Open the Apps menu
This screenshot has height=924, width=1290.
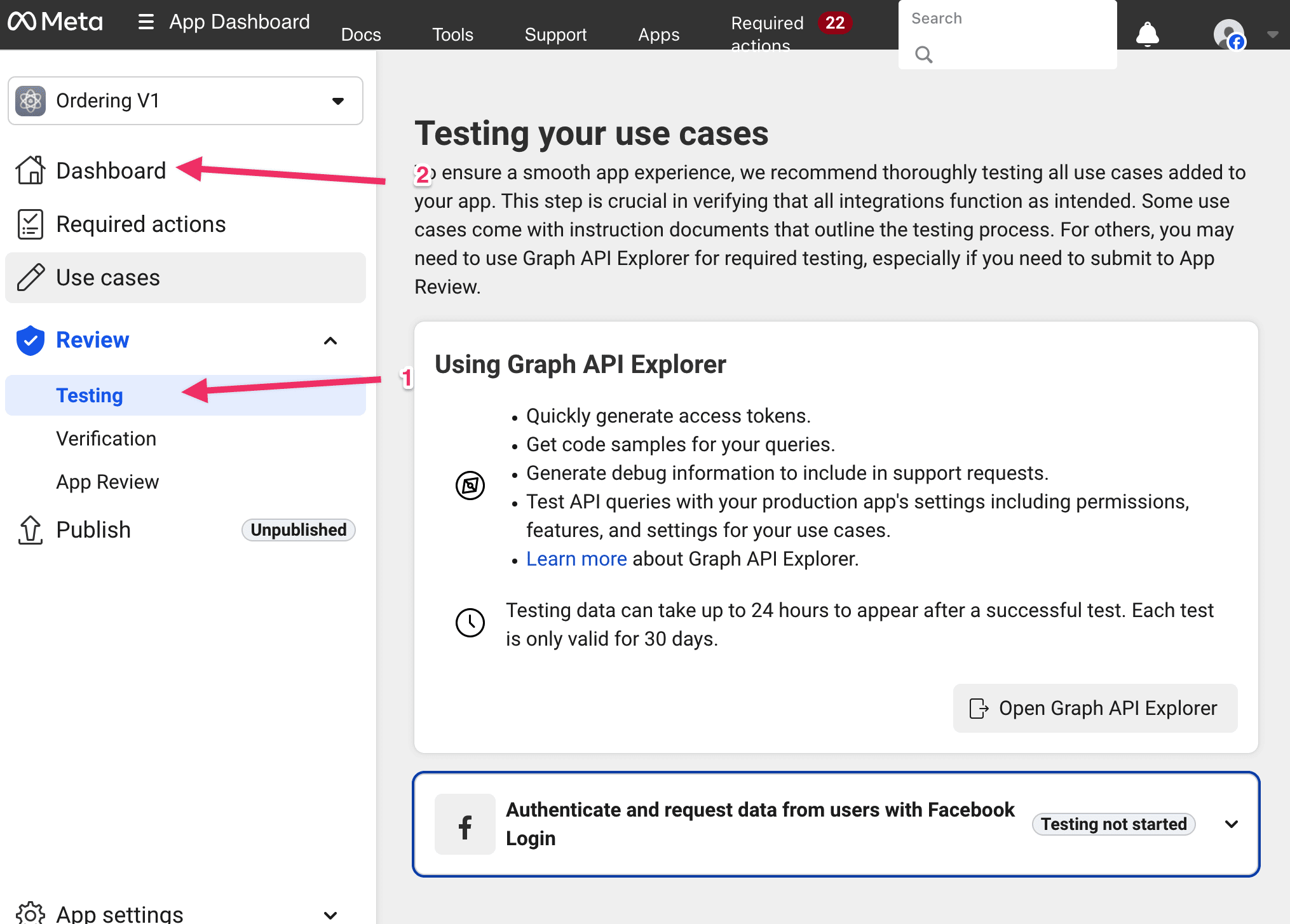[659, 34]
